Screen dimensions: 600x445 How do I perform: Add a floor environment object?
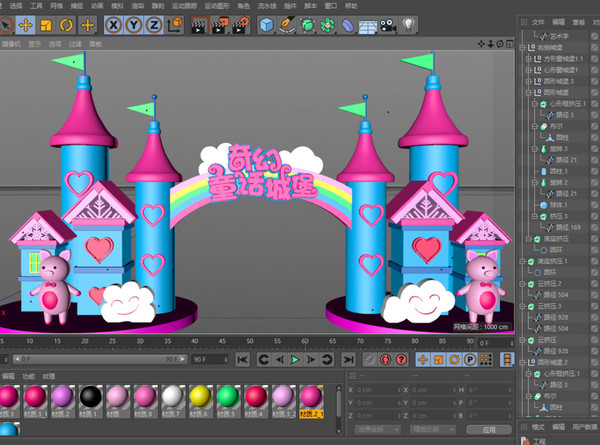tap(368, 25)
